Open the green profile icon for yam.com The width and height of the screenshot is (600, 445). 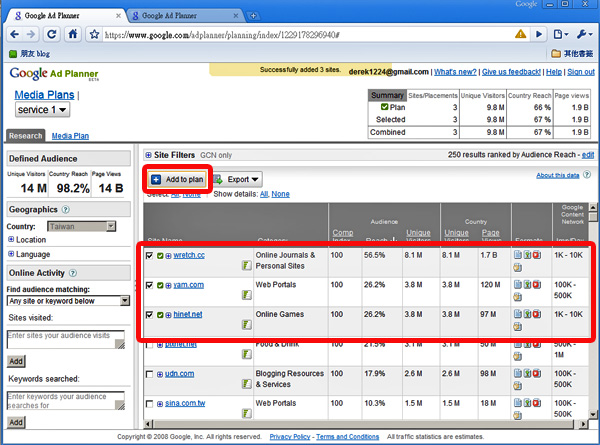tap(247, 295)
